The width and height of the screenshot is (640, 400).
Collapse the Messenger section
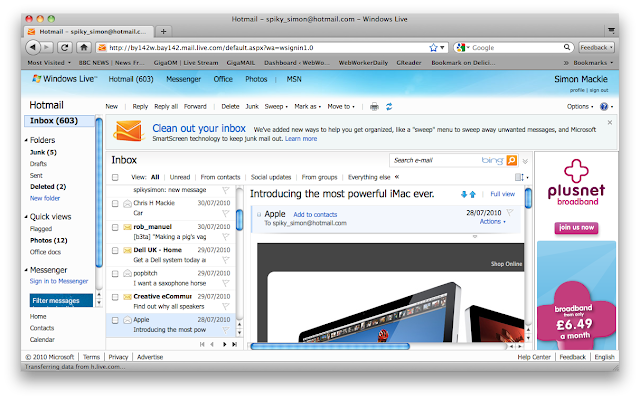26,270
